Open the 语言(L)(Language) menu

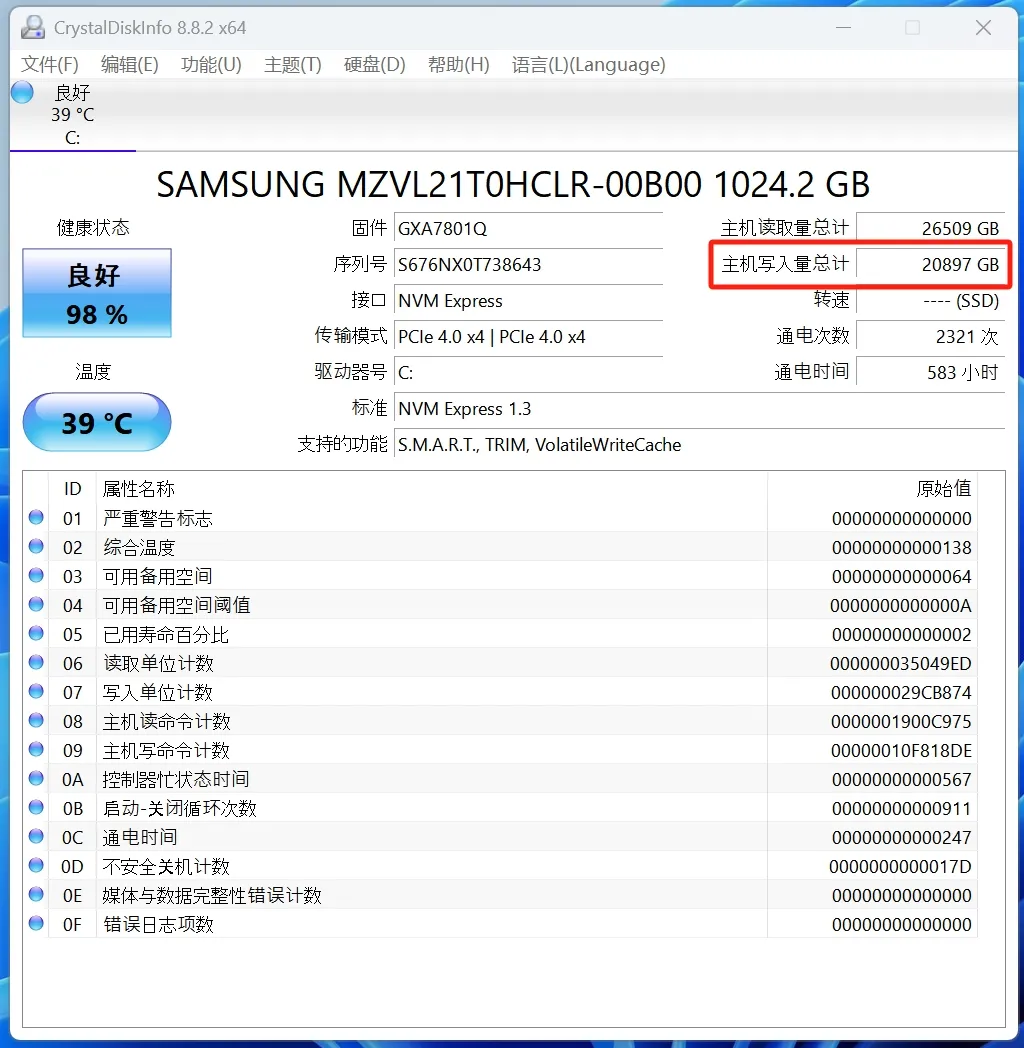pos(589,65)
